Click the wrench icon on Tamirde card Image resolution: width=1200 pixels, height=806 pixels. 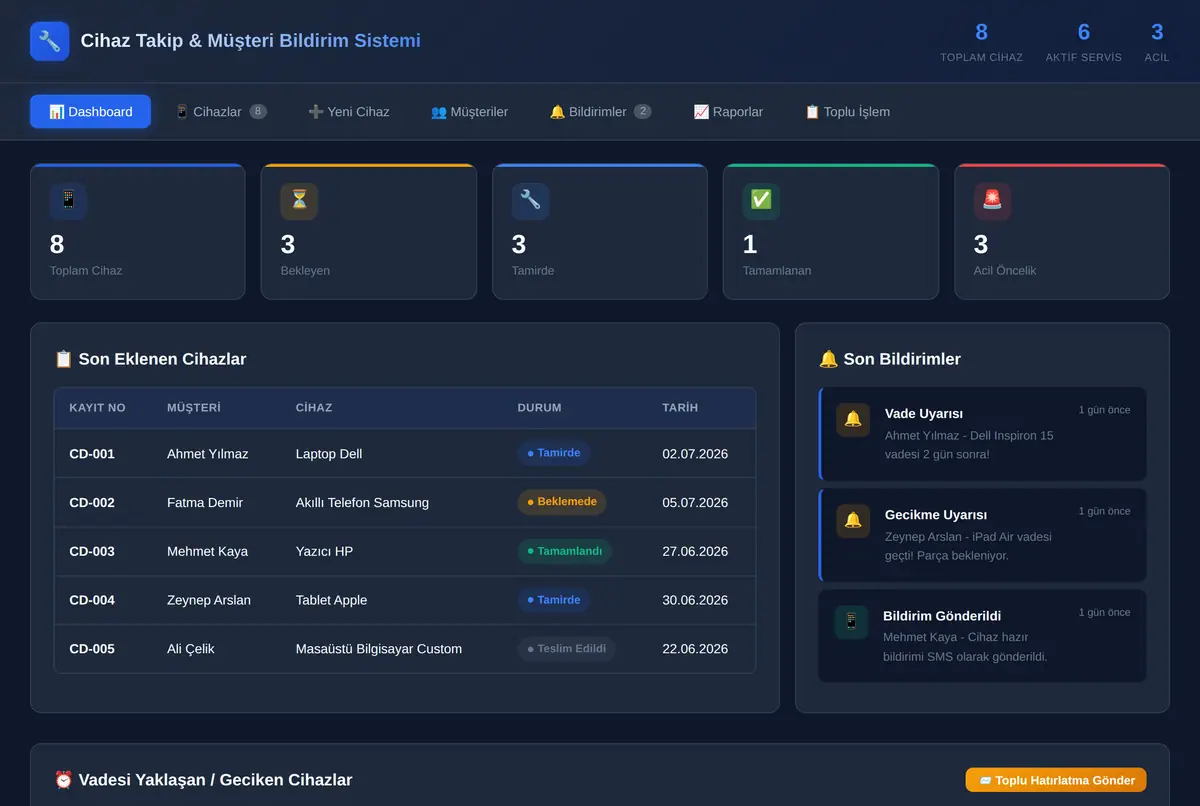[x=530, y=201]
